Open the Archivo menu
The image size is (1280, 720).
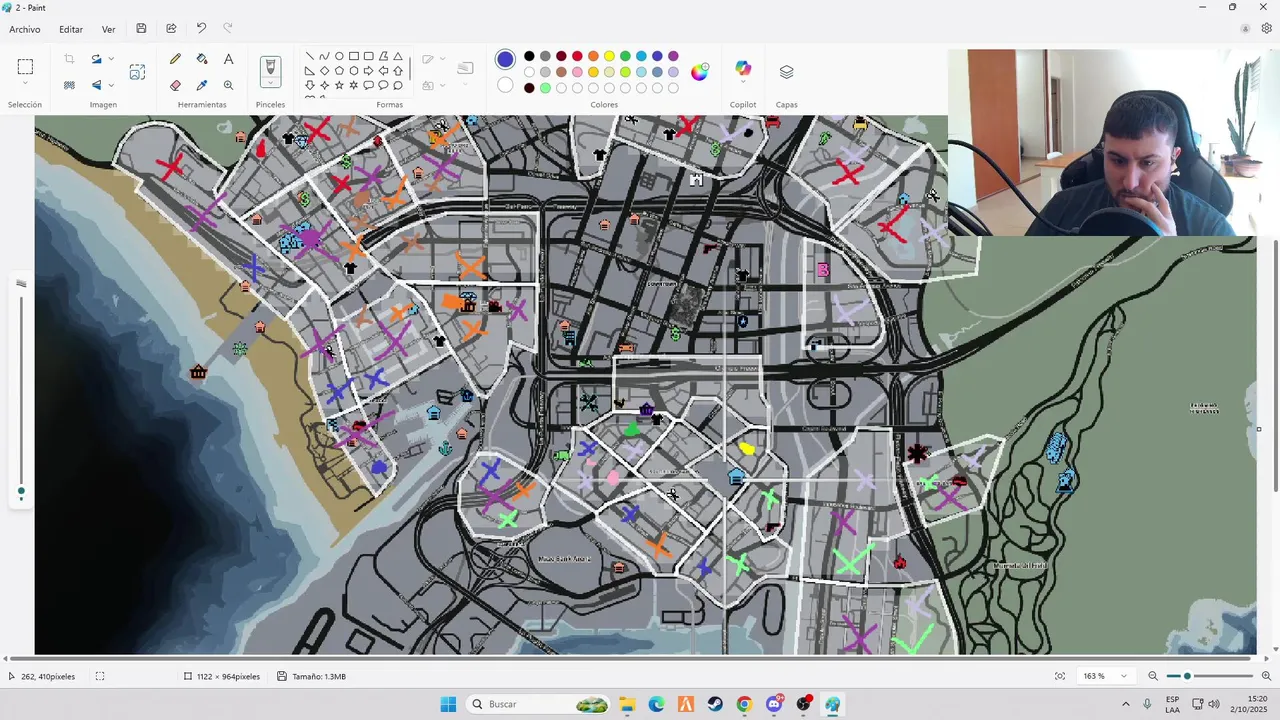[25, 29]
